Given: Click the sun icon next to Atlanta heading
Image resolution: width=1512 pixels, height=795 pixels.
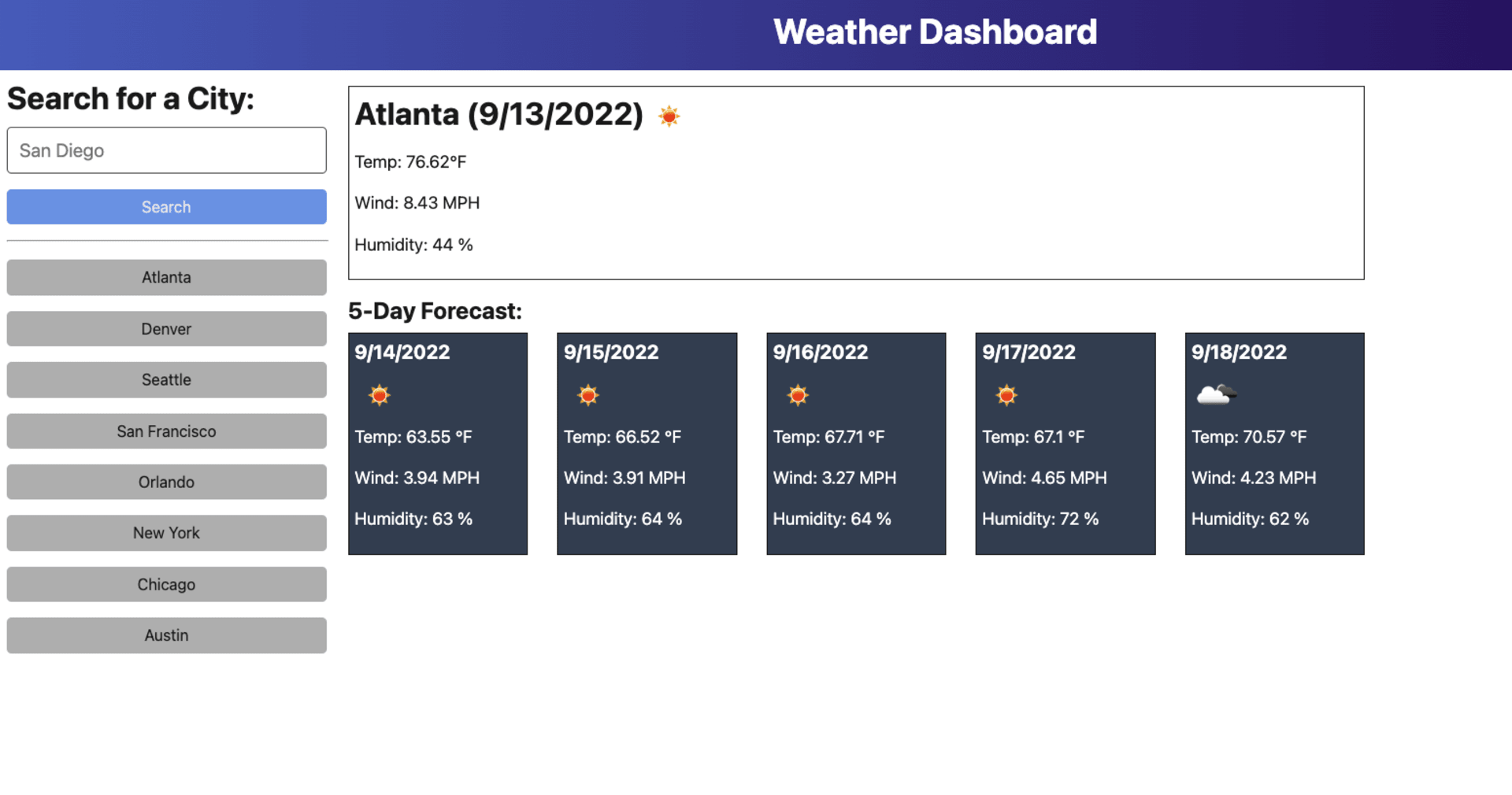Looking at the screenshot, I should [669, 116].
